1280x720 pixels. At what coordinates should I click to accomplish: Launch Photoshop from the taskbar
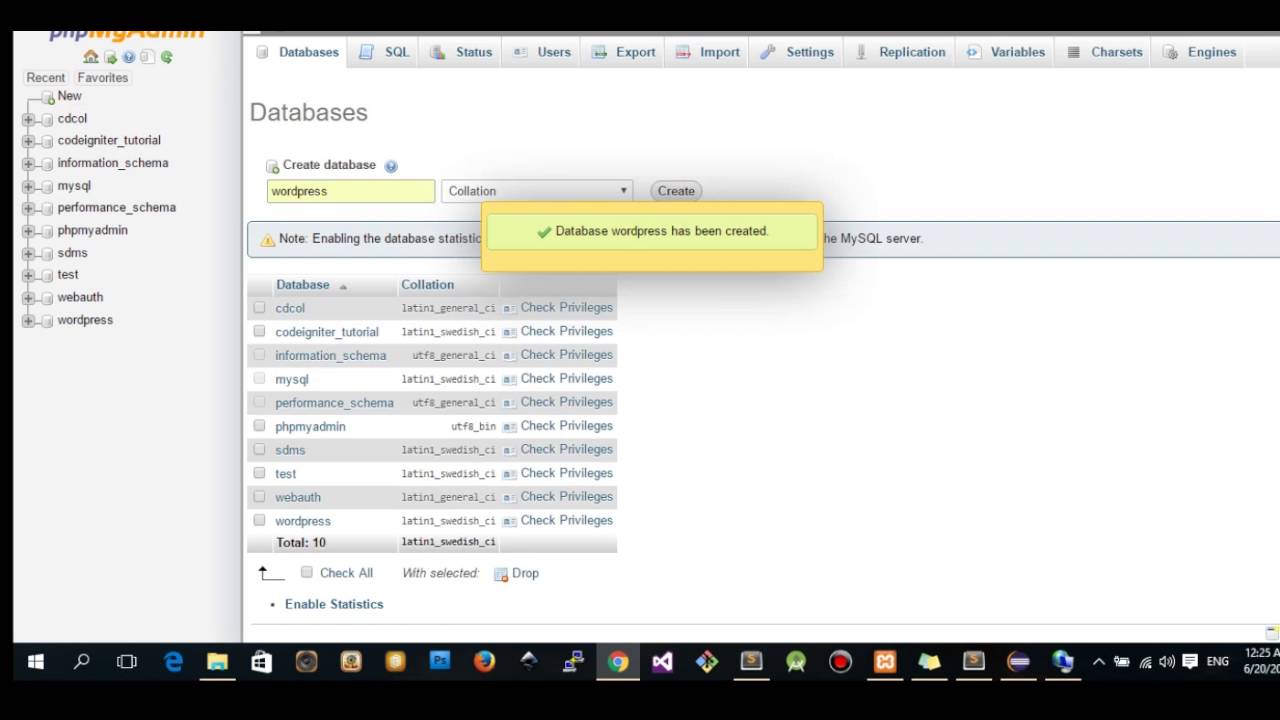pyautogui.click(x=440, y=662)
